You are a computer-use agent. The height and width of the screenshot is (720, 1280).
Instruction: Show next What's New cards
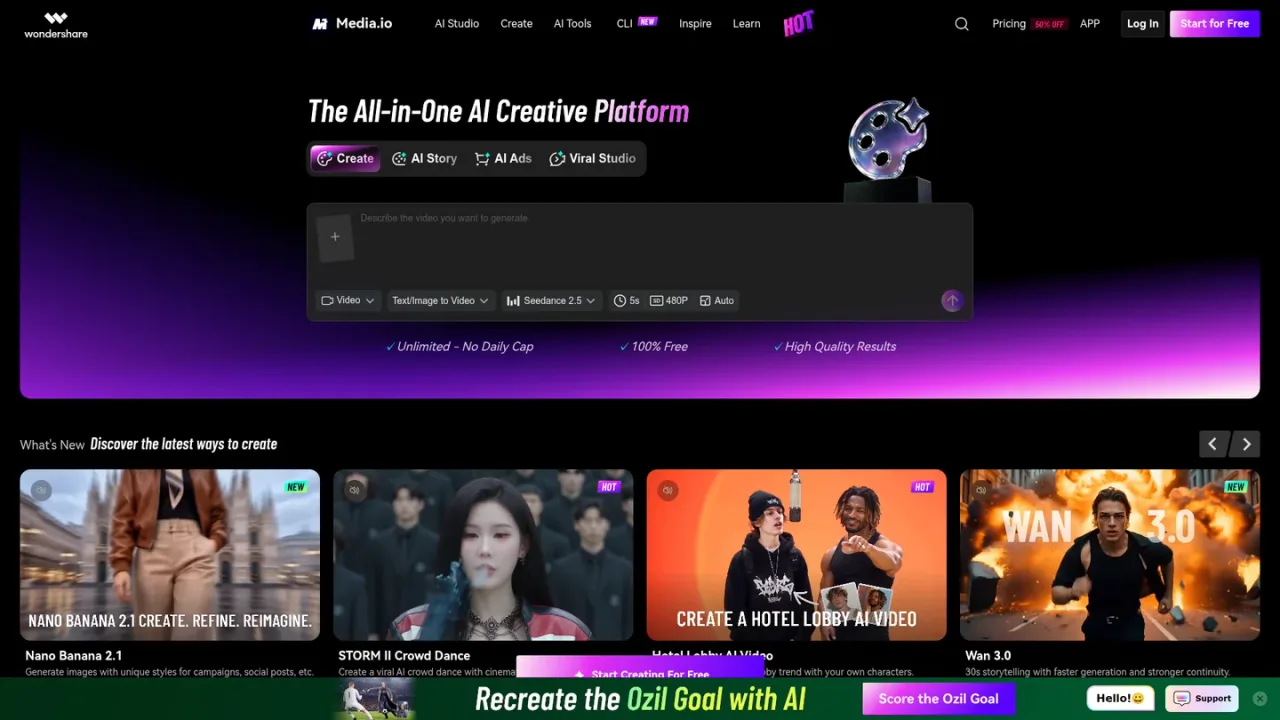click(x=1247, y=444)
